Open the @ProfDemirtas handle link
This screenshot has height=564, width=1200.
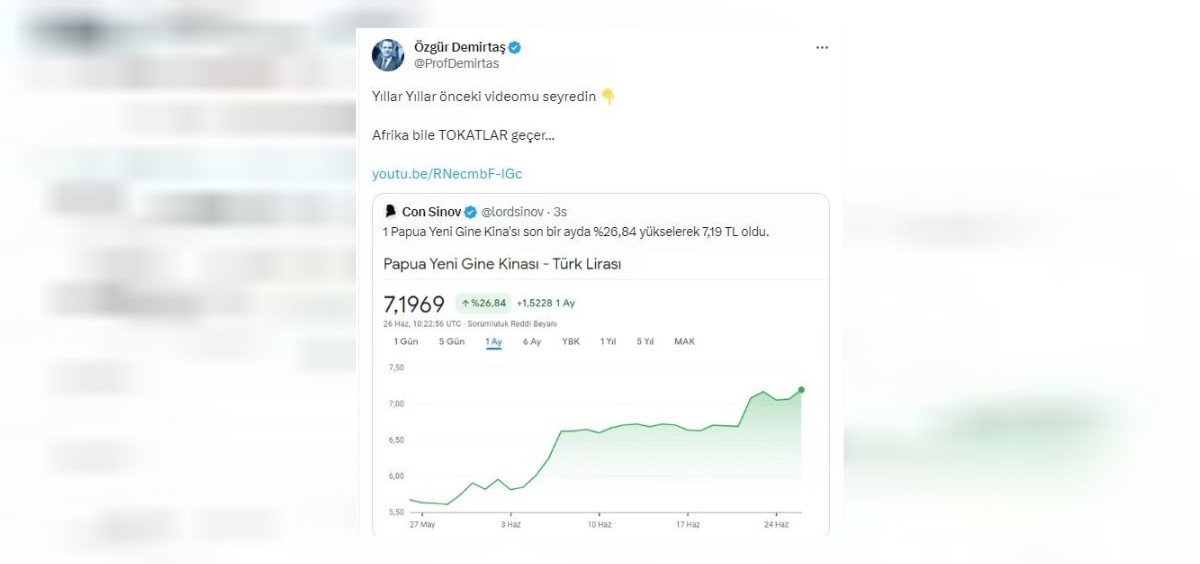tap(456, 64)
